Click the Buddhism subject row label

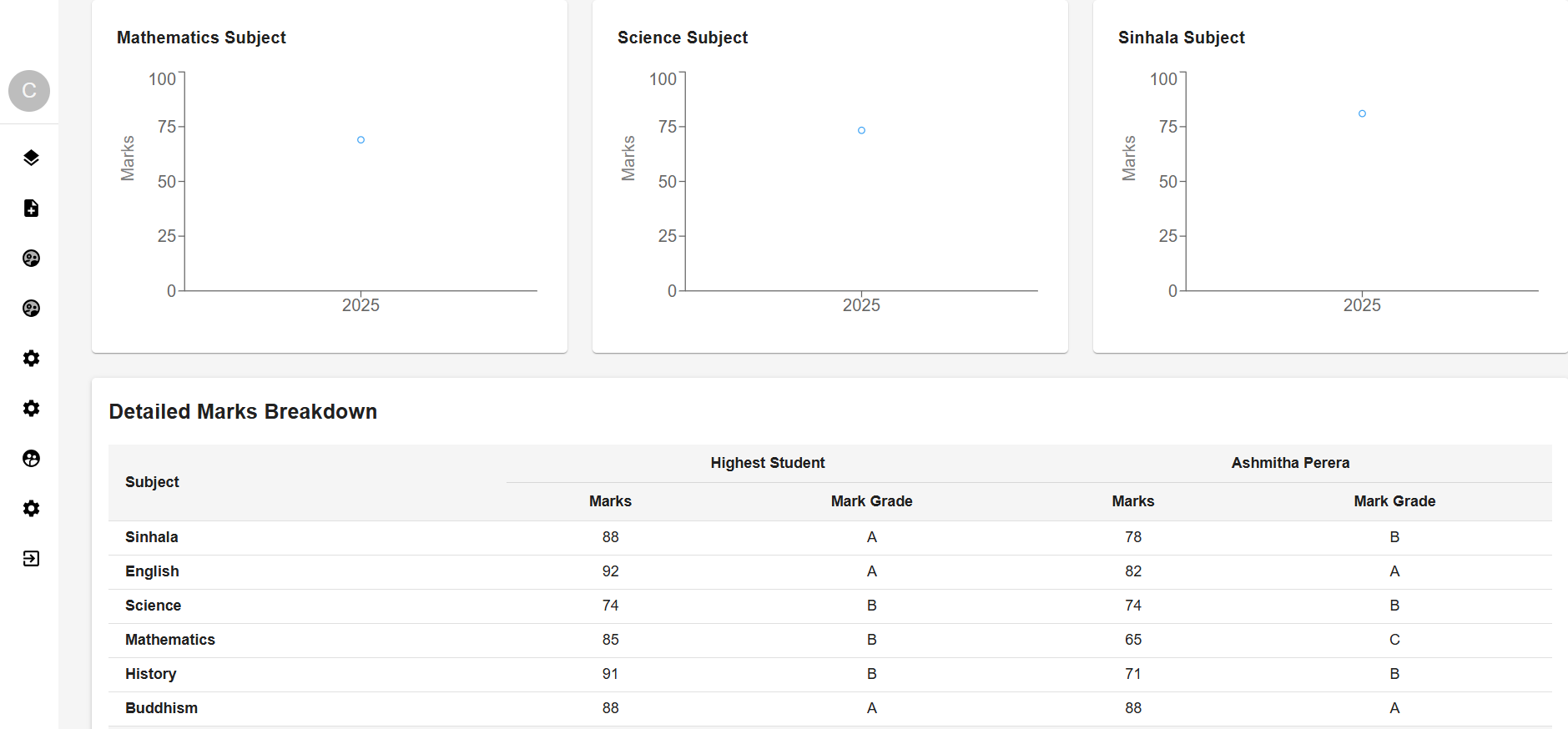pos(161,708)
